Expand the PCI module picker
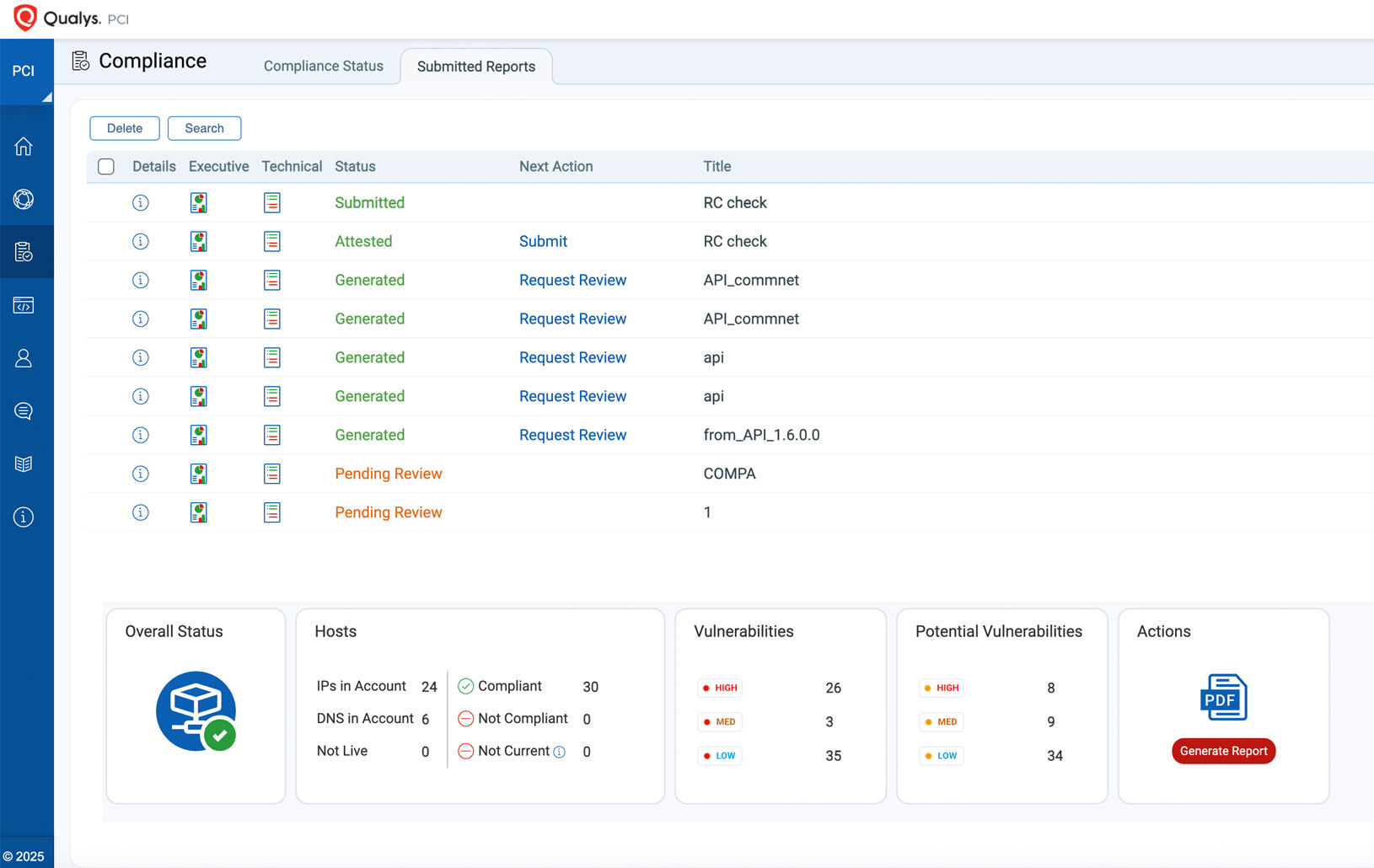1374x868 pixels. click(26, 72)
